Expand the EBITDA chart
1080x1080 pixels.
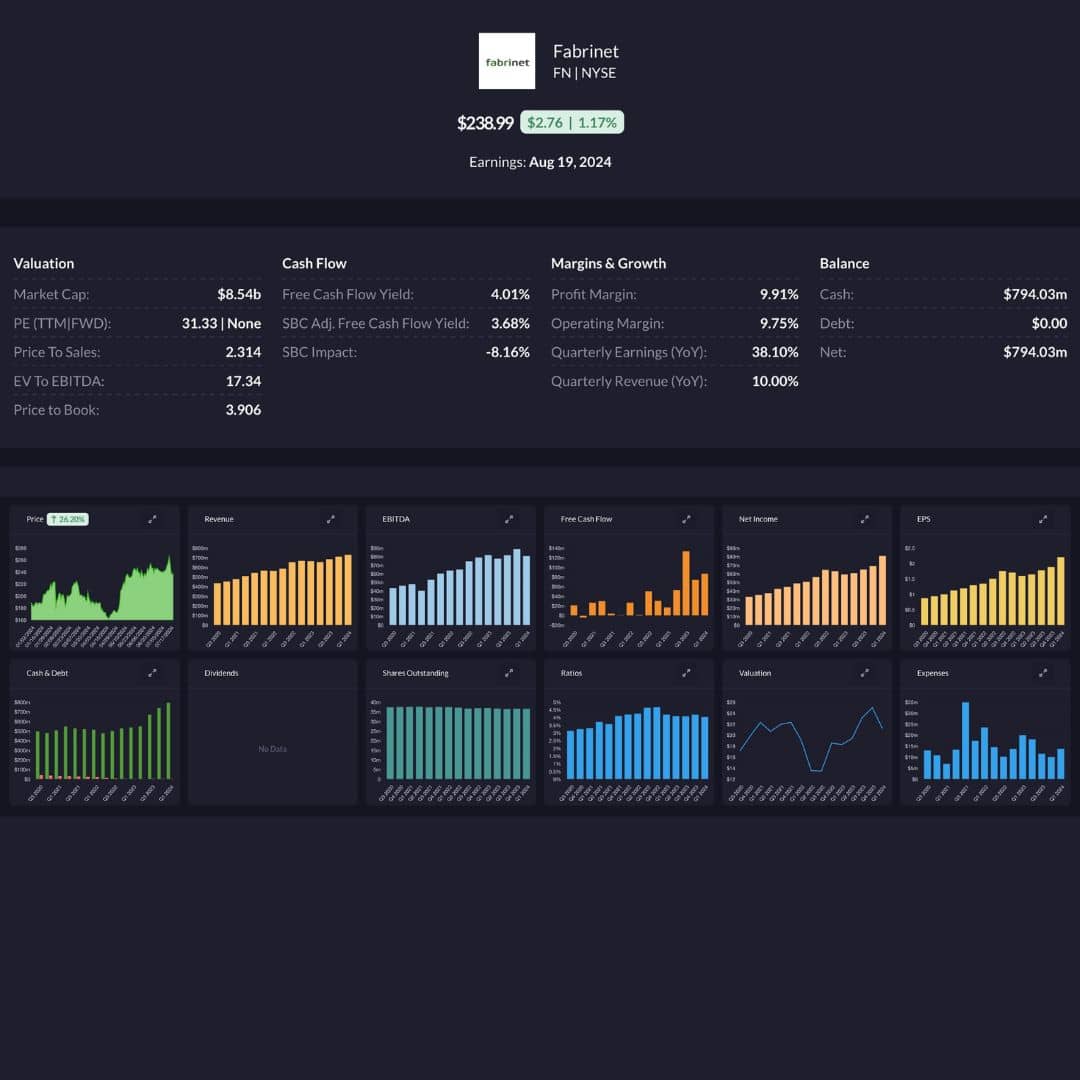point(509,519)
